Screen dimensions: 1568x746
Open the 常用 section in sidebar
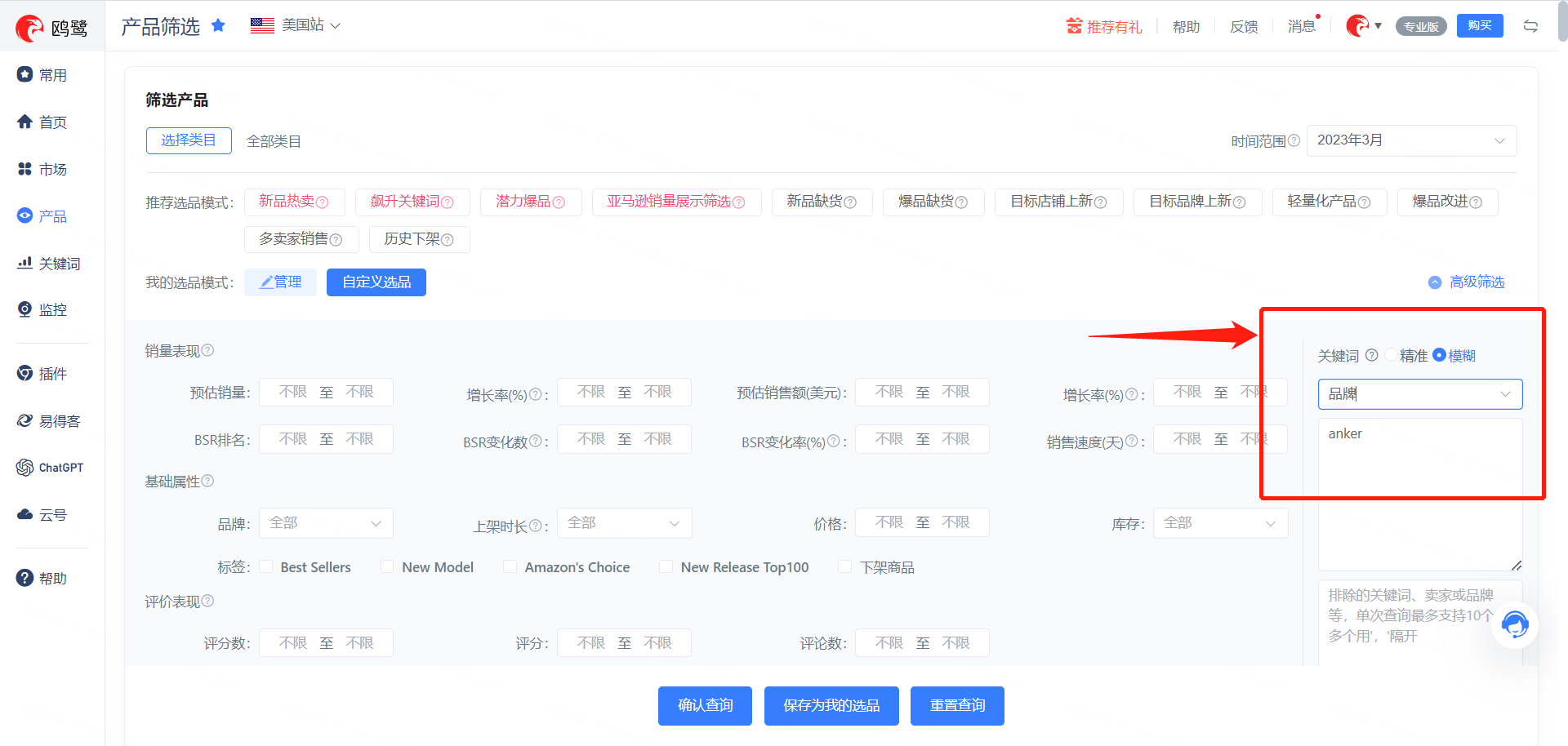click(x=42, y=75)
